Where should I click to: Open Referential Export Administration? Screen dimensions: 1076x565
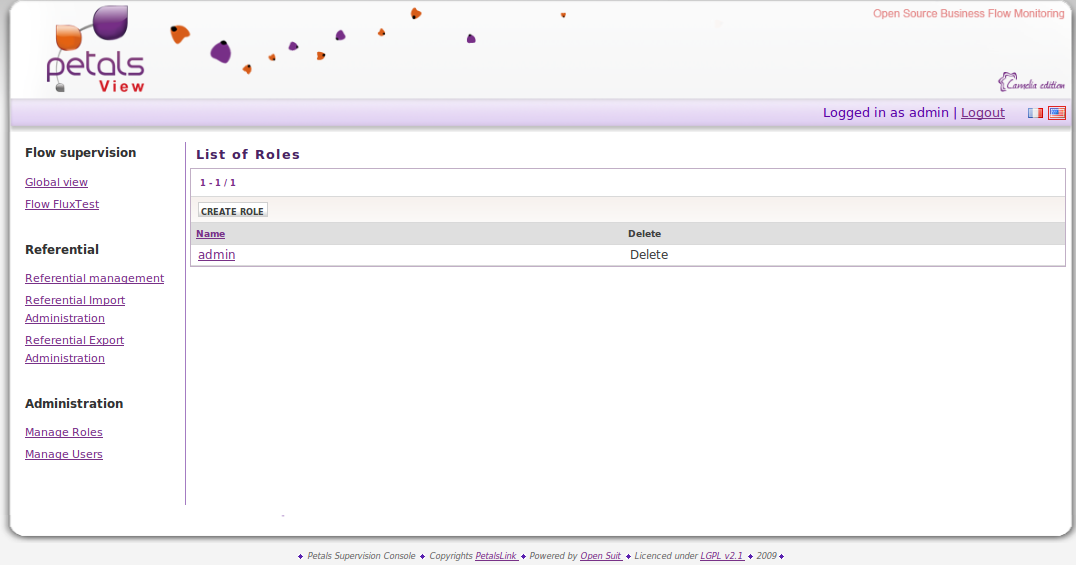pos(74,340)
